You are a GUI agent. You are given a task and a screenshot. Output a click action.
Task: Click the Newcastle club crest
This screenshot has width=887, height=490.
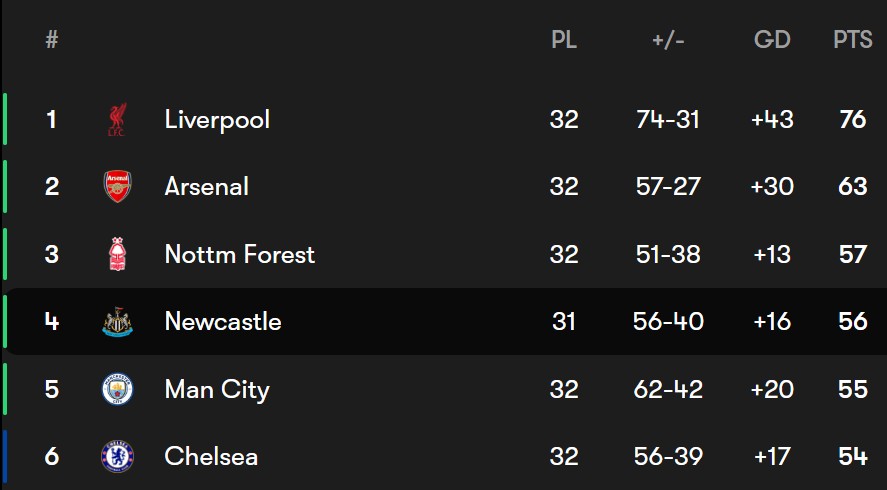[x=117, y=321]
